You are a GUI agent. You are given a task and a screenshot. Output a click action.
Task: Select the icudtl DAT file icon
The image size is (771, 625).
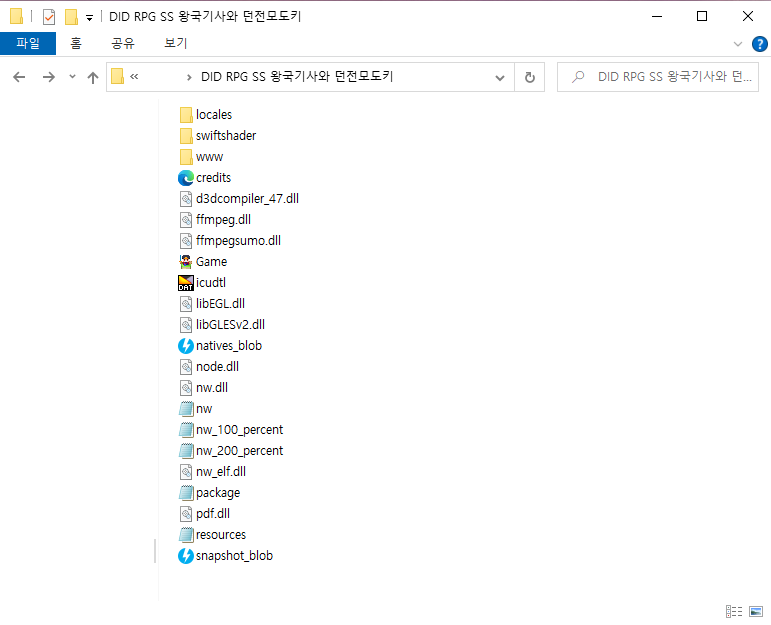pyautogui.click(x=185, y=283)
